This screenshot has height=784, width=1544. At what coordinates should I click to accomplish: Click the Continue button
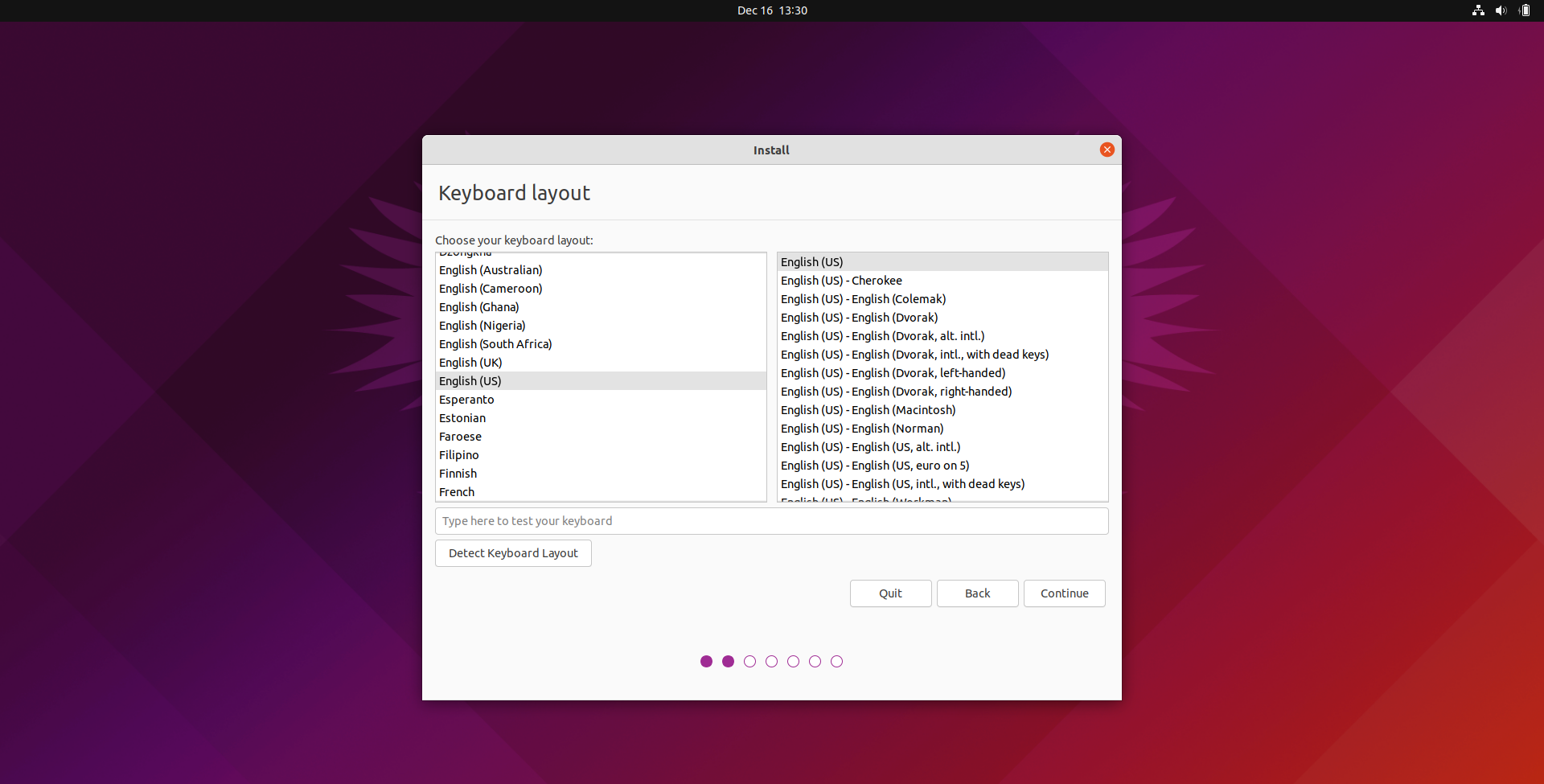point(1065,593)
